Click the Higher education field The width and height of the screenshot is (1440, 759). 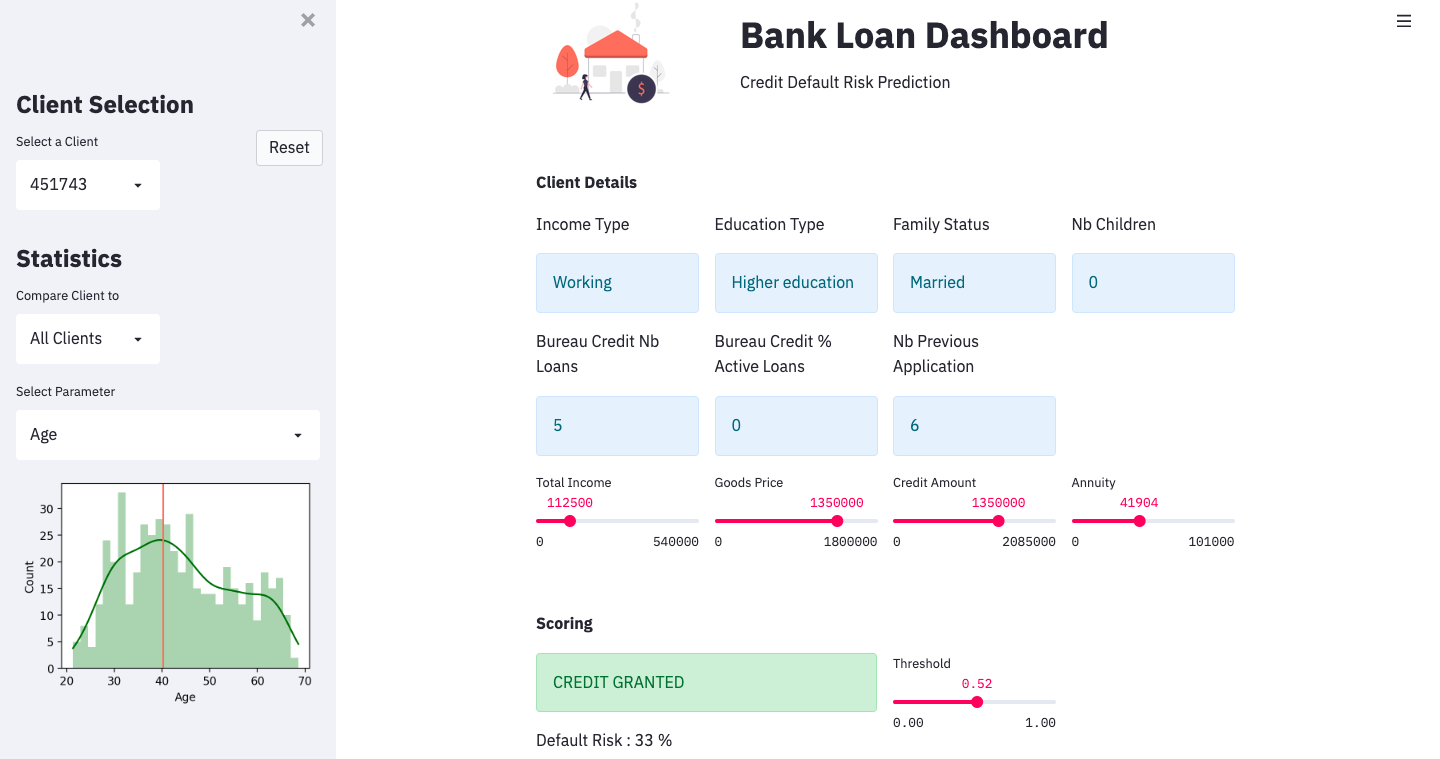click(796, 283)
